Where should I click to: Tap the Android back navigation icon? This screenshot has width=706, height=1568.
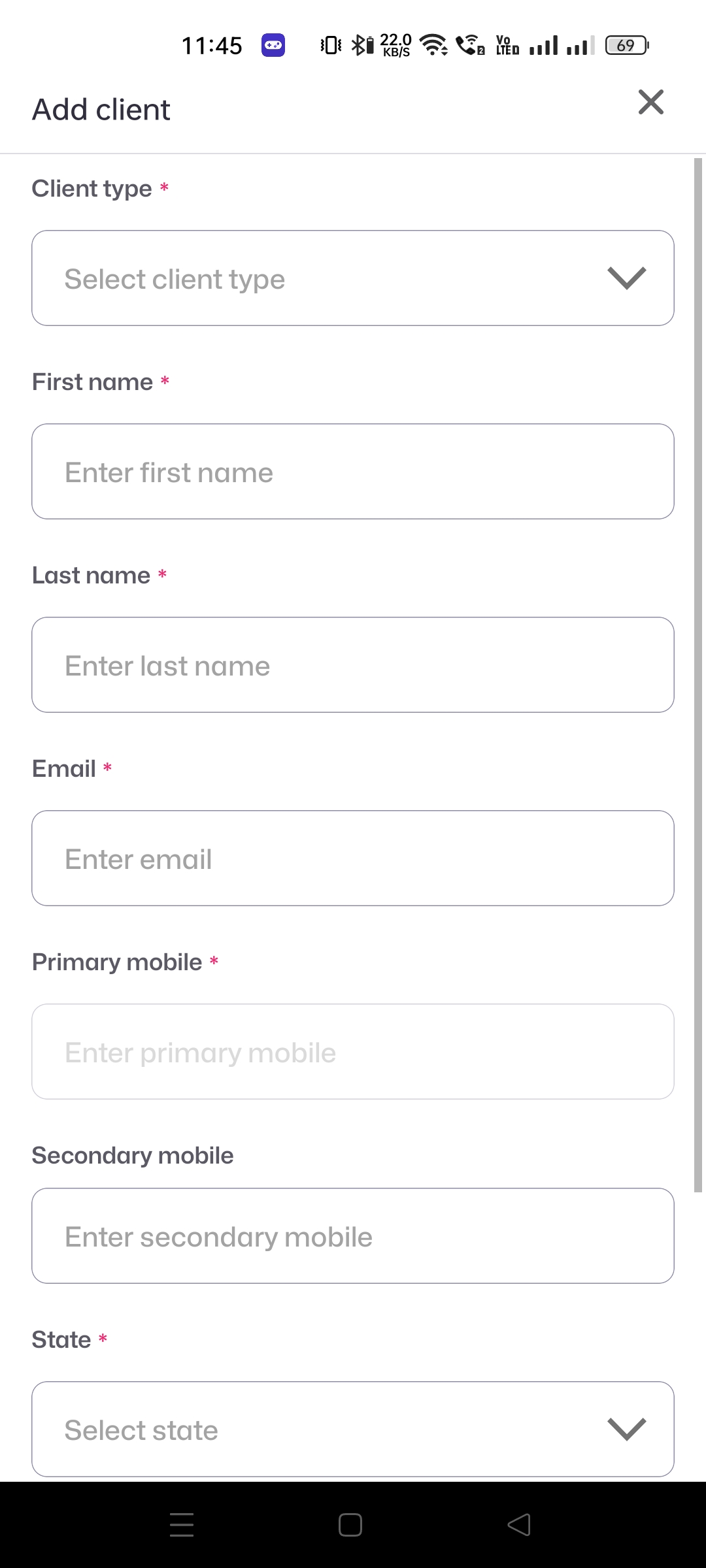tap(519, 1525)
